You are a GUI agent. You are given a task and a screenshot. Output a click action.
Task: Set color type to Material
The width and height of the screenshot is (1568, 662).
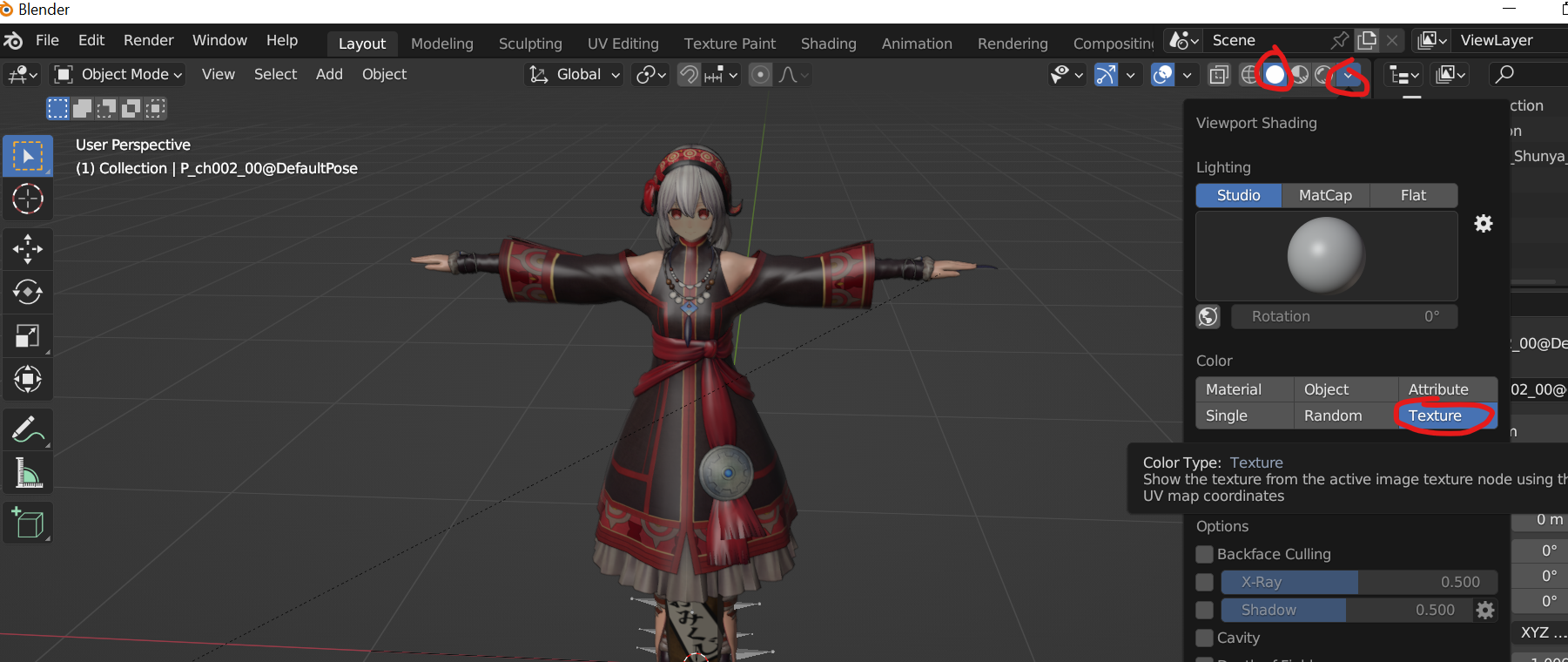click(1245, 390)
